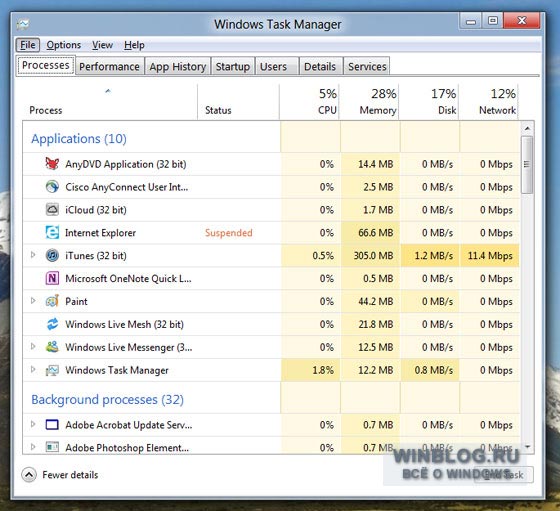Click the Windows Task Manager row icon
The width and height of the screenshot is (560, 511).
52,370
